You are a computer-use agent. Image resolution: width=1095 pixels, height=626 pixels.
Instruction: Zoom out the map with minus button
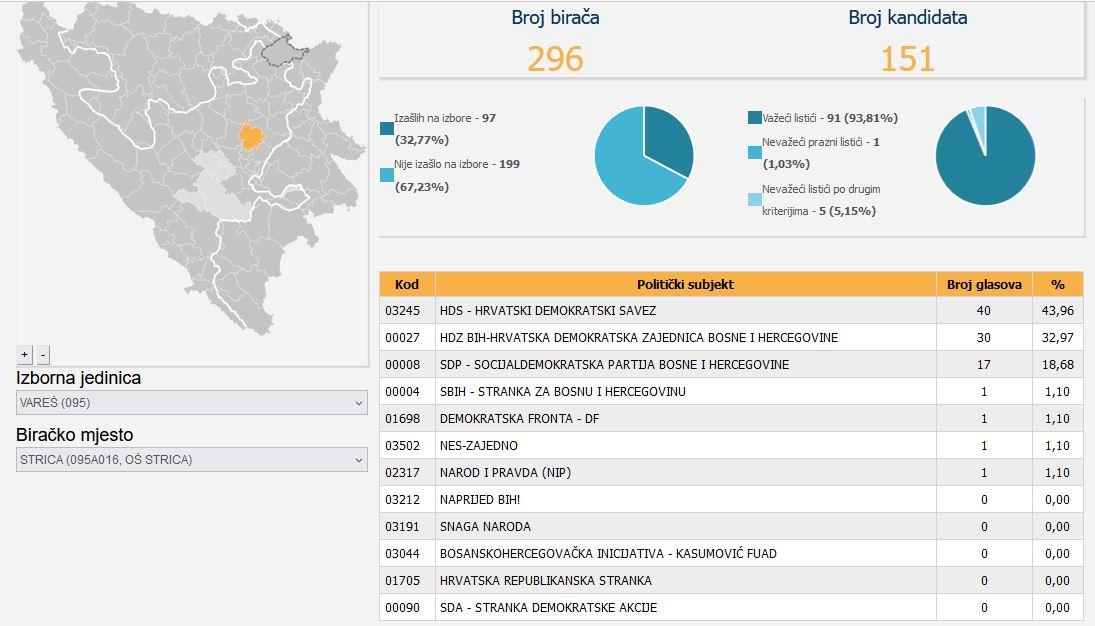[x=43, y=355]
